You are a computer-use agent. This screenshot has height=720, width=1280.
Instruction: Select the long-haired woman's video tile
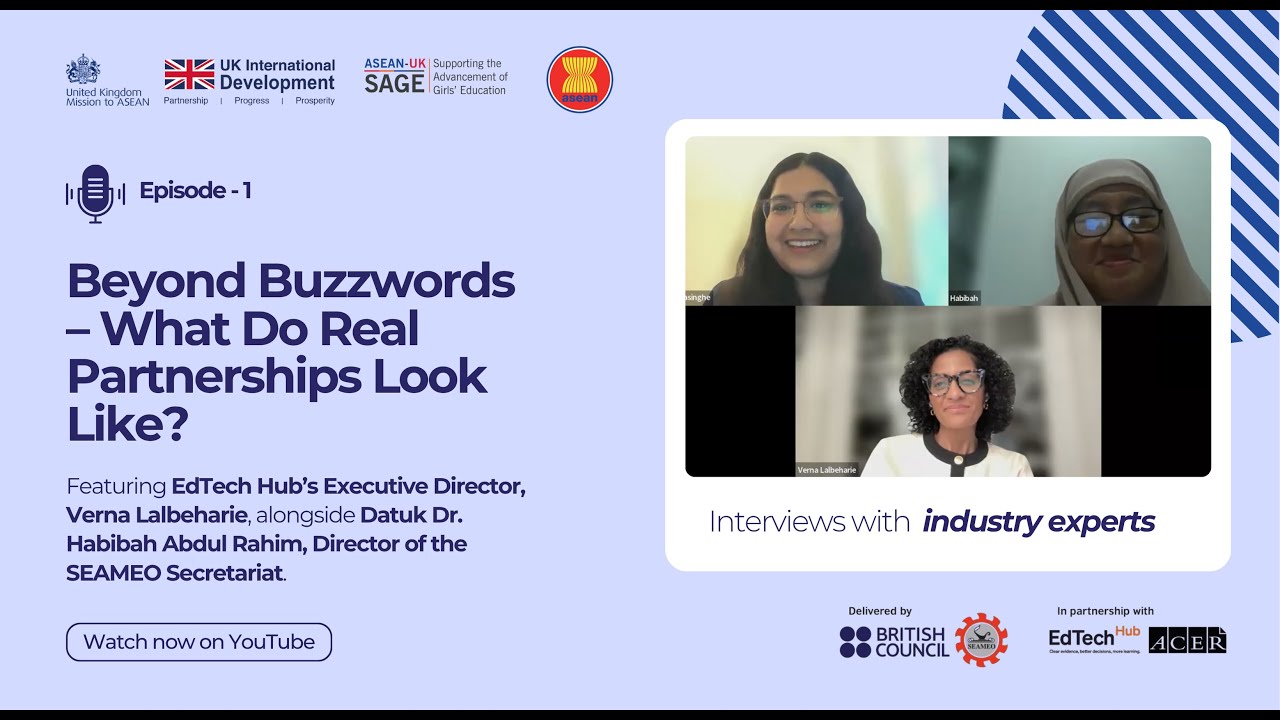(x=817, y=221)
